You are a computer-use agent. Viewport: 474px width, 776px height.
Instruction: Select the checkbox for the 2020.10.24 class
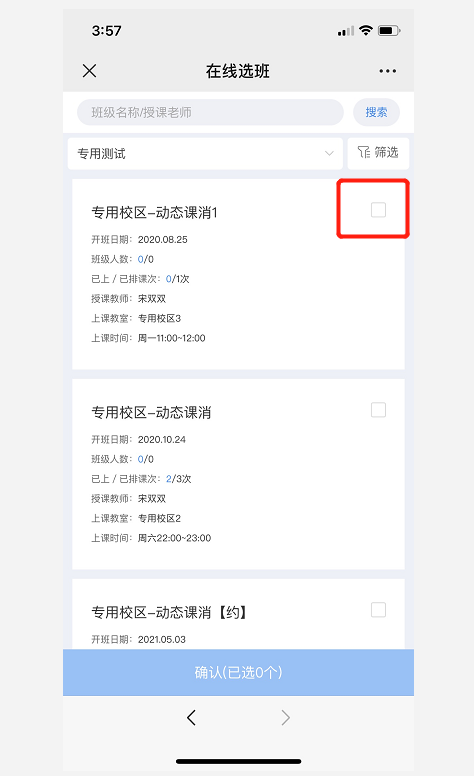(x=379, y=410)
